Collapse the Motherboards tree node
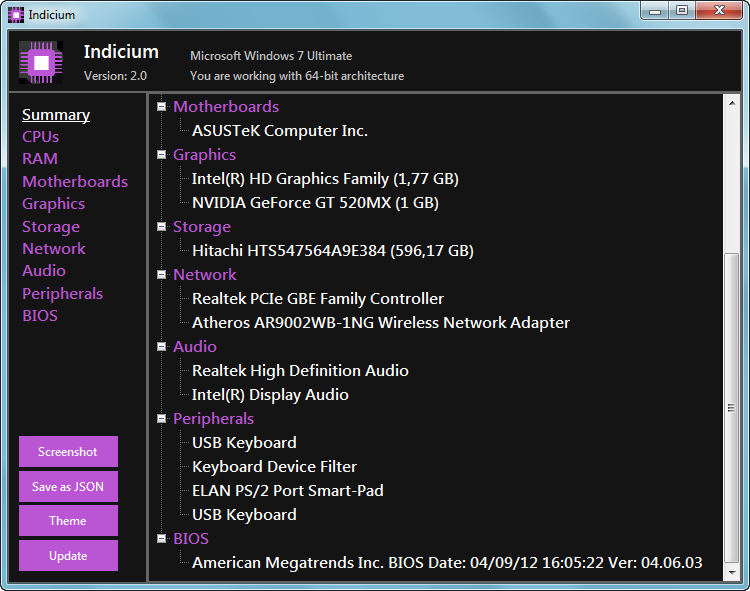 coord(162,107)
